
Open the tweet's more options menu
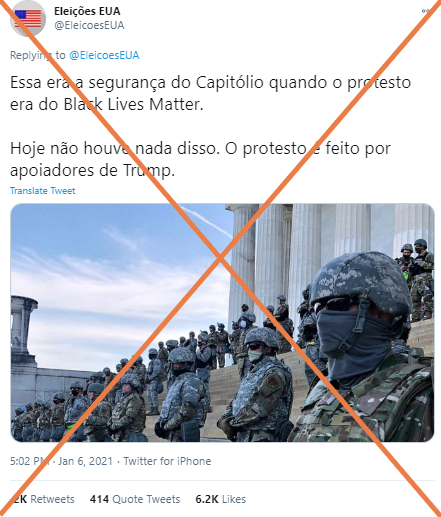(x=425, y=11)
